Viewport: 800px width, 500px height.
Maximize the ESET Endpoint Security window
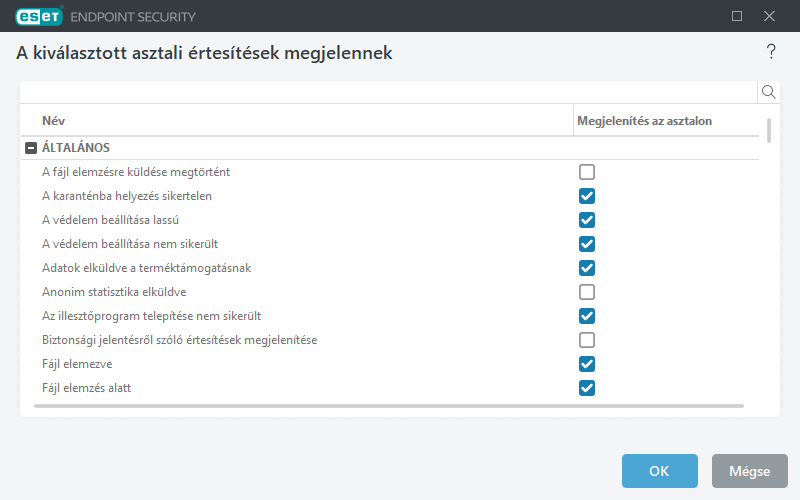pyautogui.click(x=737, y=16)
